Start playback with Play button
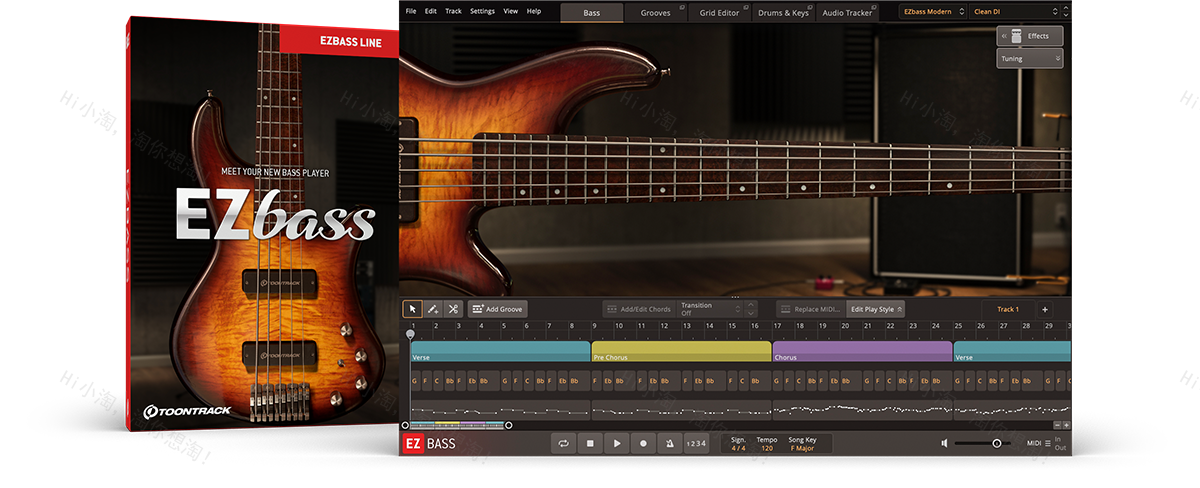1200x488 pixels. point(617,443)
